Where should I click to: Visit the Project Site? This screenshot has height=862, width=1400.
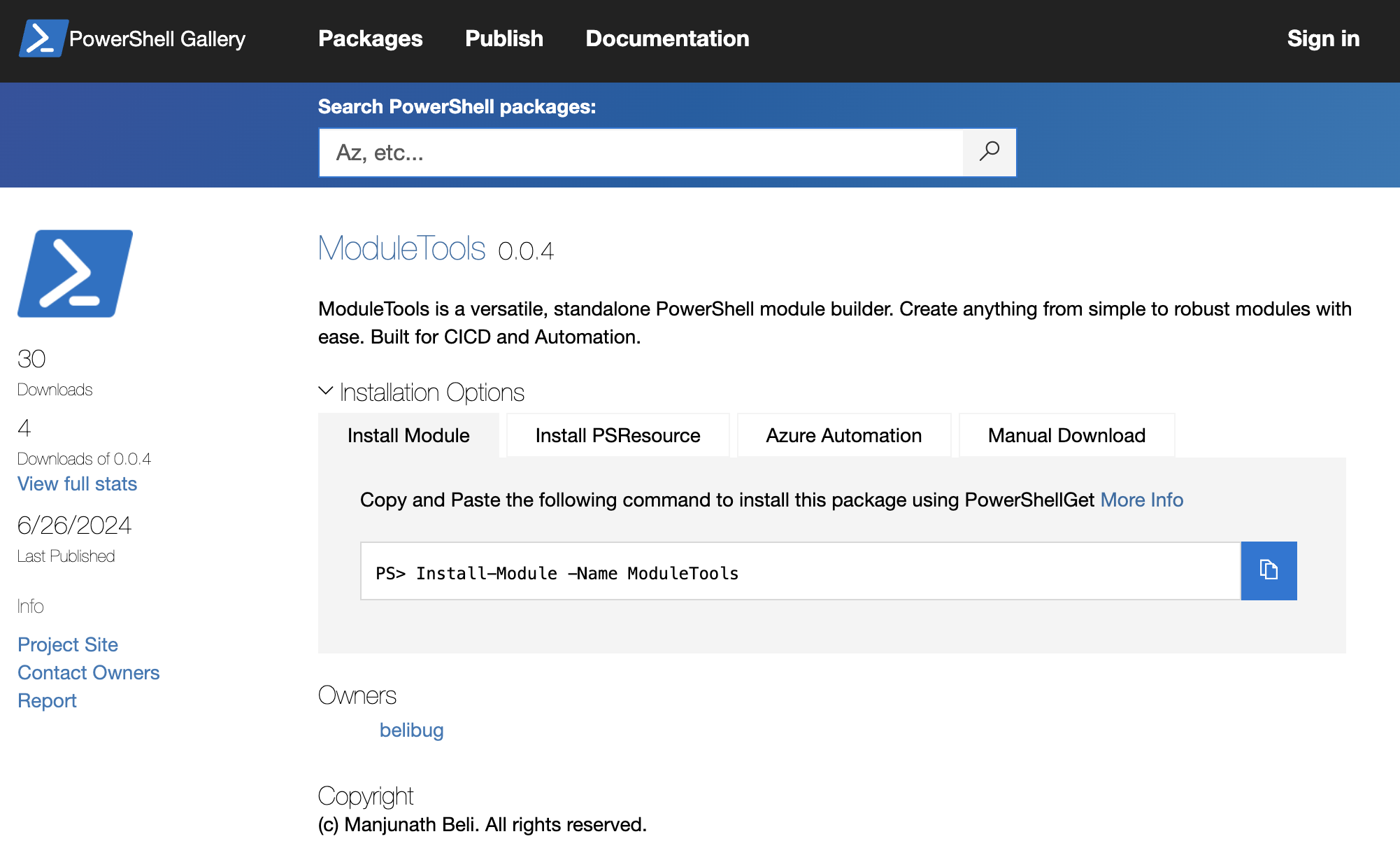point(68,644)
